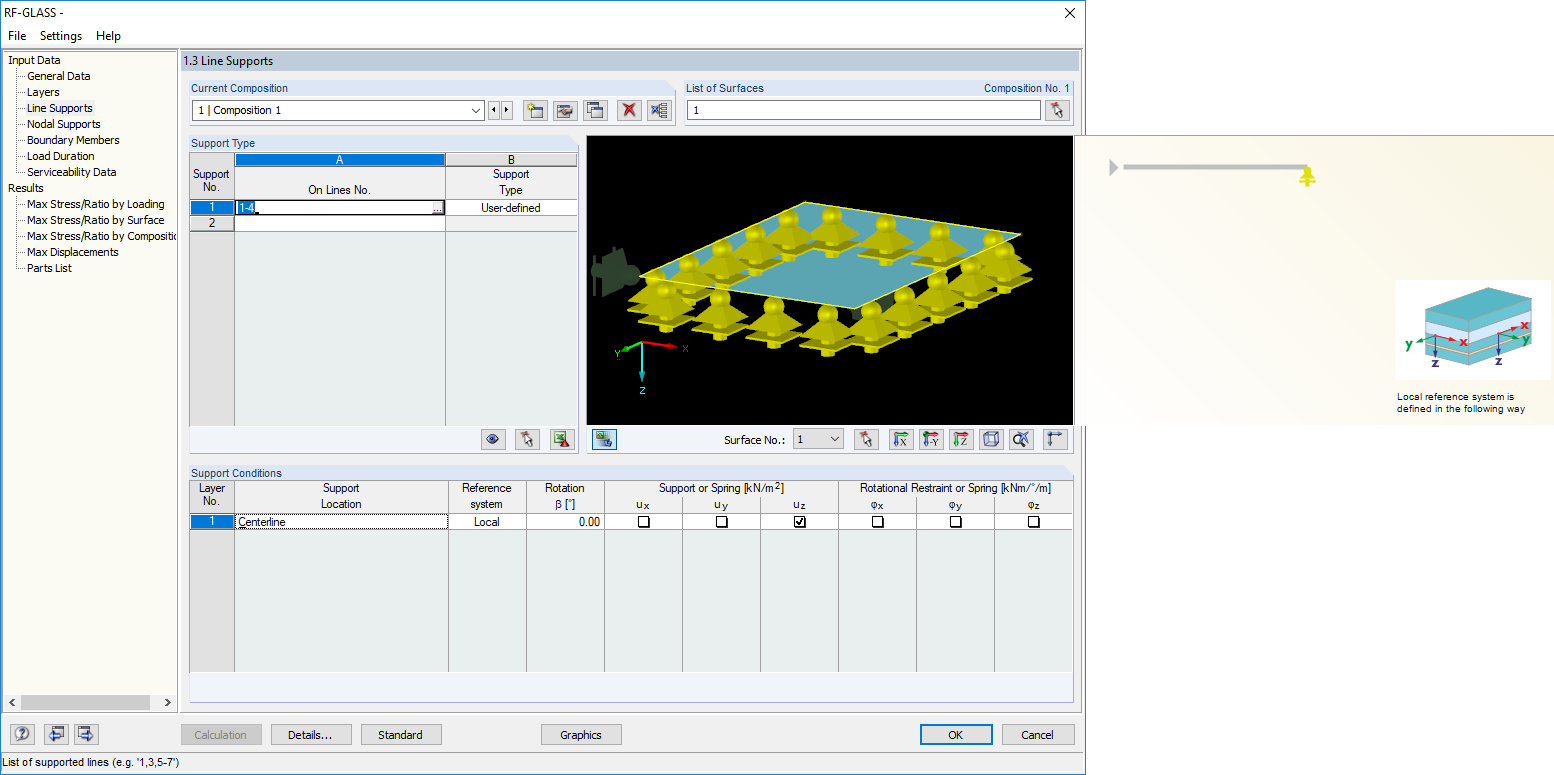Screen dimensions: 1554x775
Task: Toggle the φy rotational restraint checkbox
Action: click(956, 522)
